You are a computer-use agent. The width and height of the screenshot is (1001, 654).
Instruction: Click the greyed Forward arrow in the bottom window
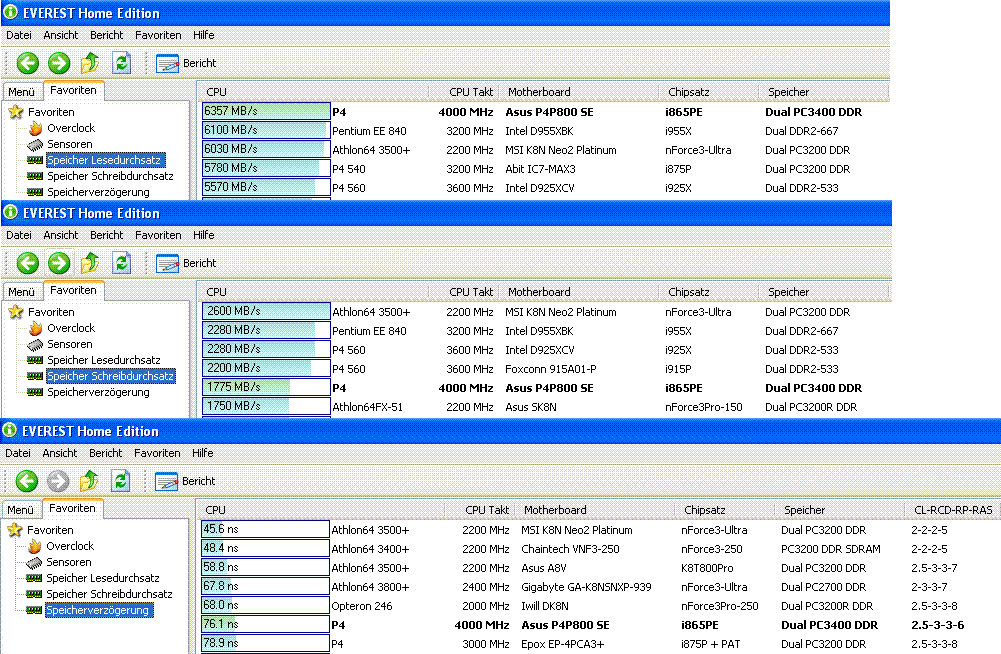pyautogui.click(x=57, y=481)
